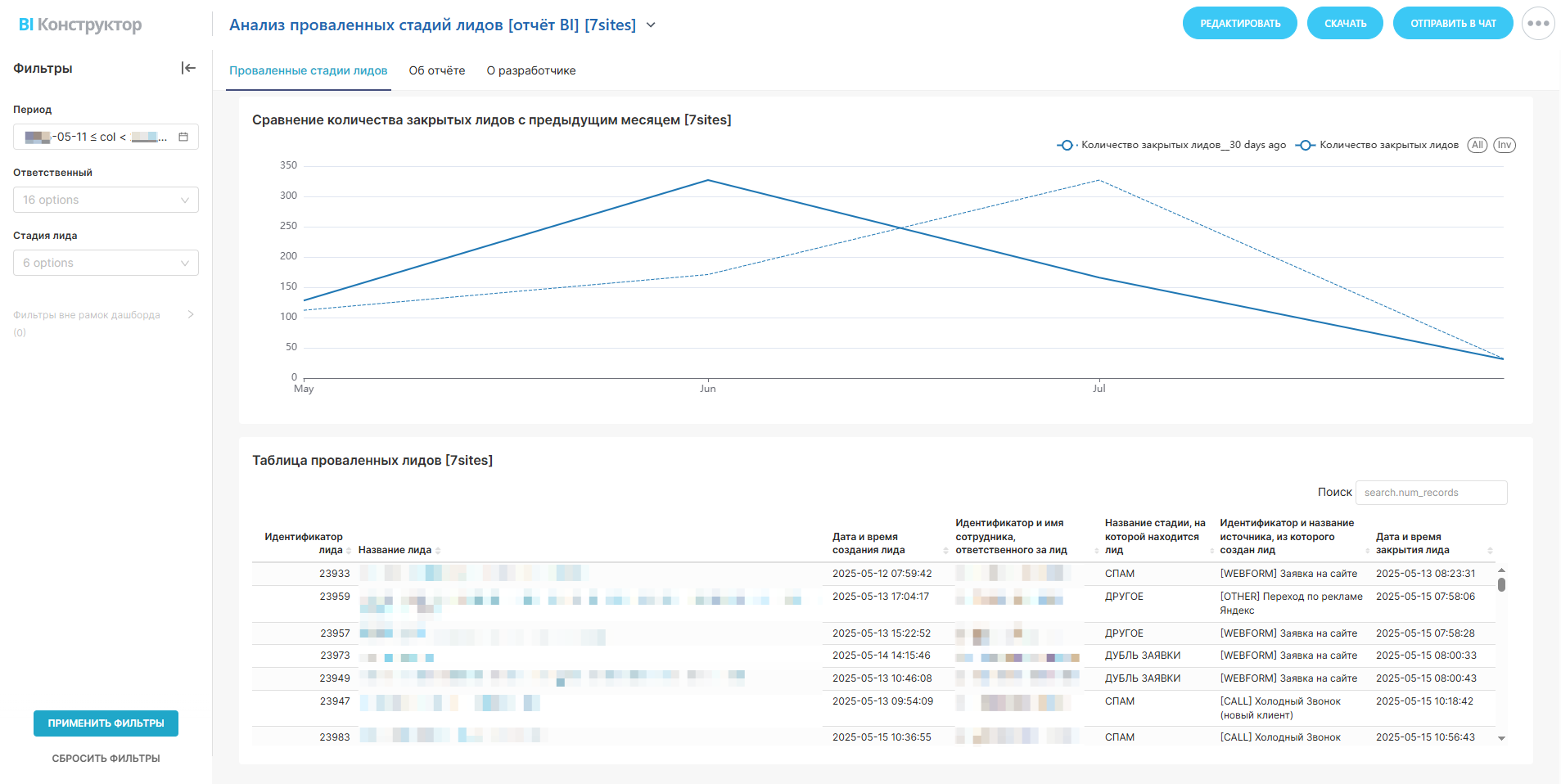Open the report title dropdown chevron
The image size is (1561, 784).
point(651,25)
